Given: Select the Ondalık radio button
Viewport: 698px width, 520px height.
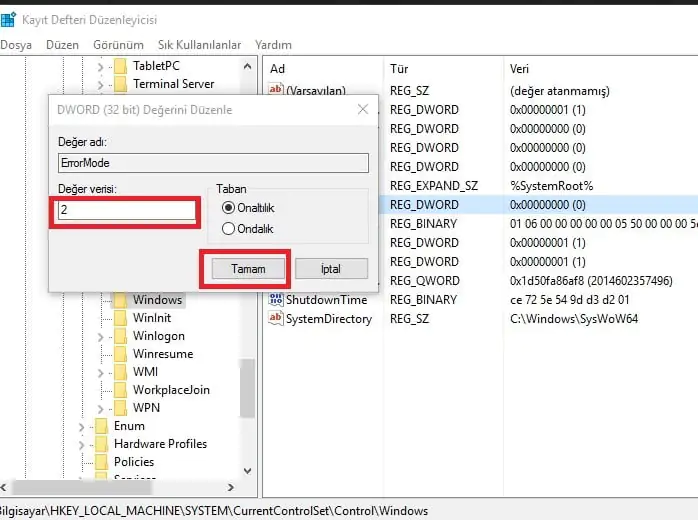Looking at the screenshot, I should tap(229, 227).
